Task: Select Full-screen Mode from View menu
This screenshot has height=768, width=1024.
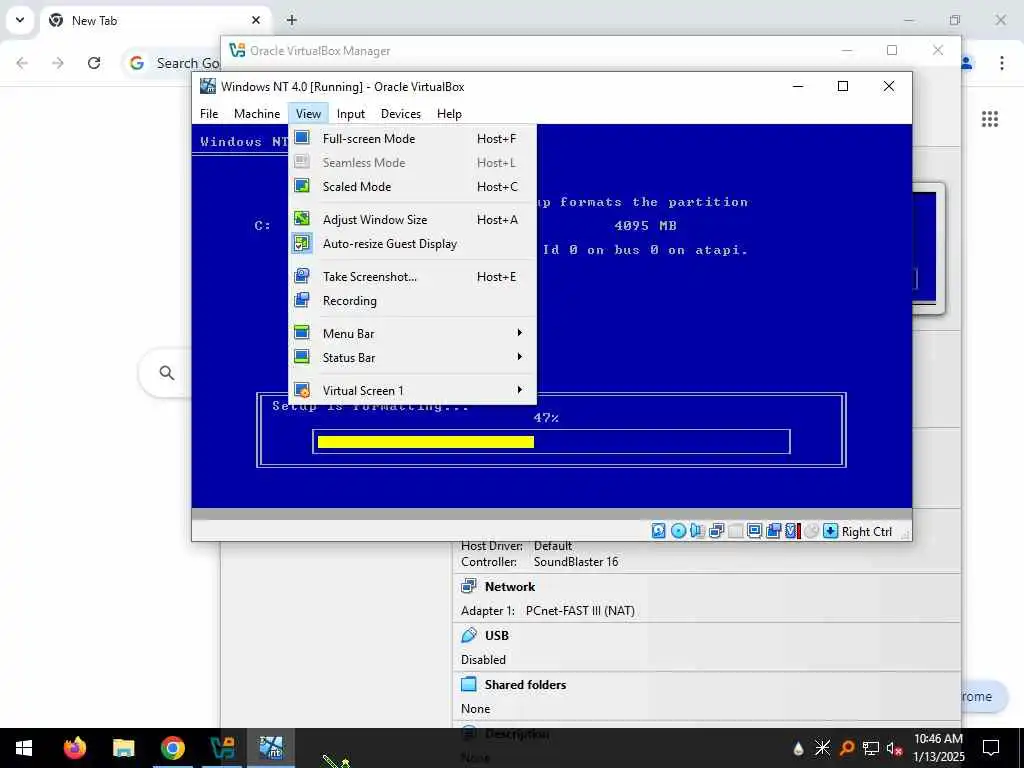Action: pyautogui.click(x=413, y=138)
